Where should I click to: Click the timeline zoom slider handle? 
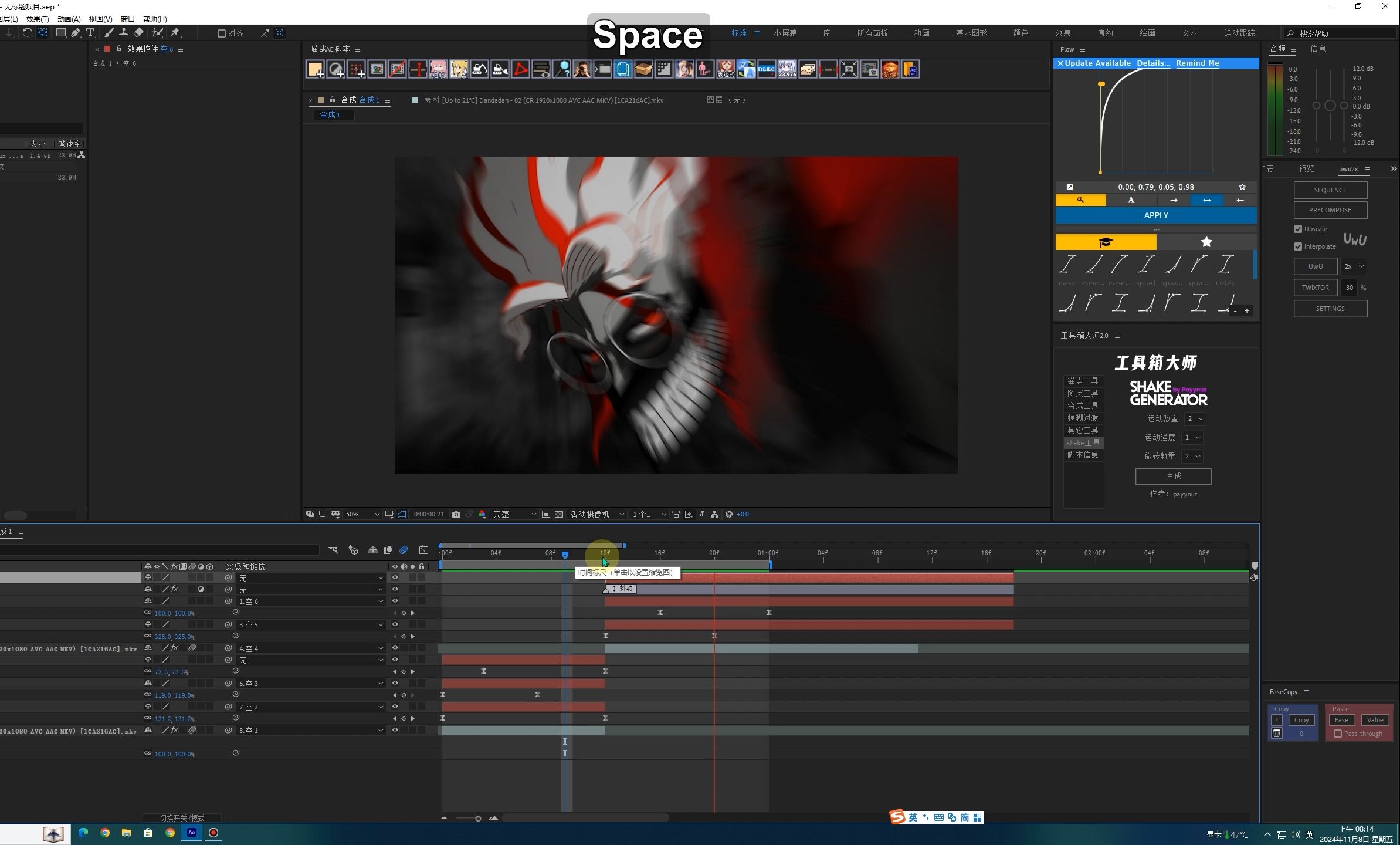coord(478,818)
